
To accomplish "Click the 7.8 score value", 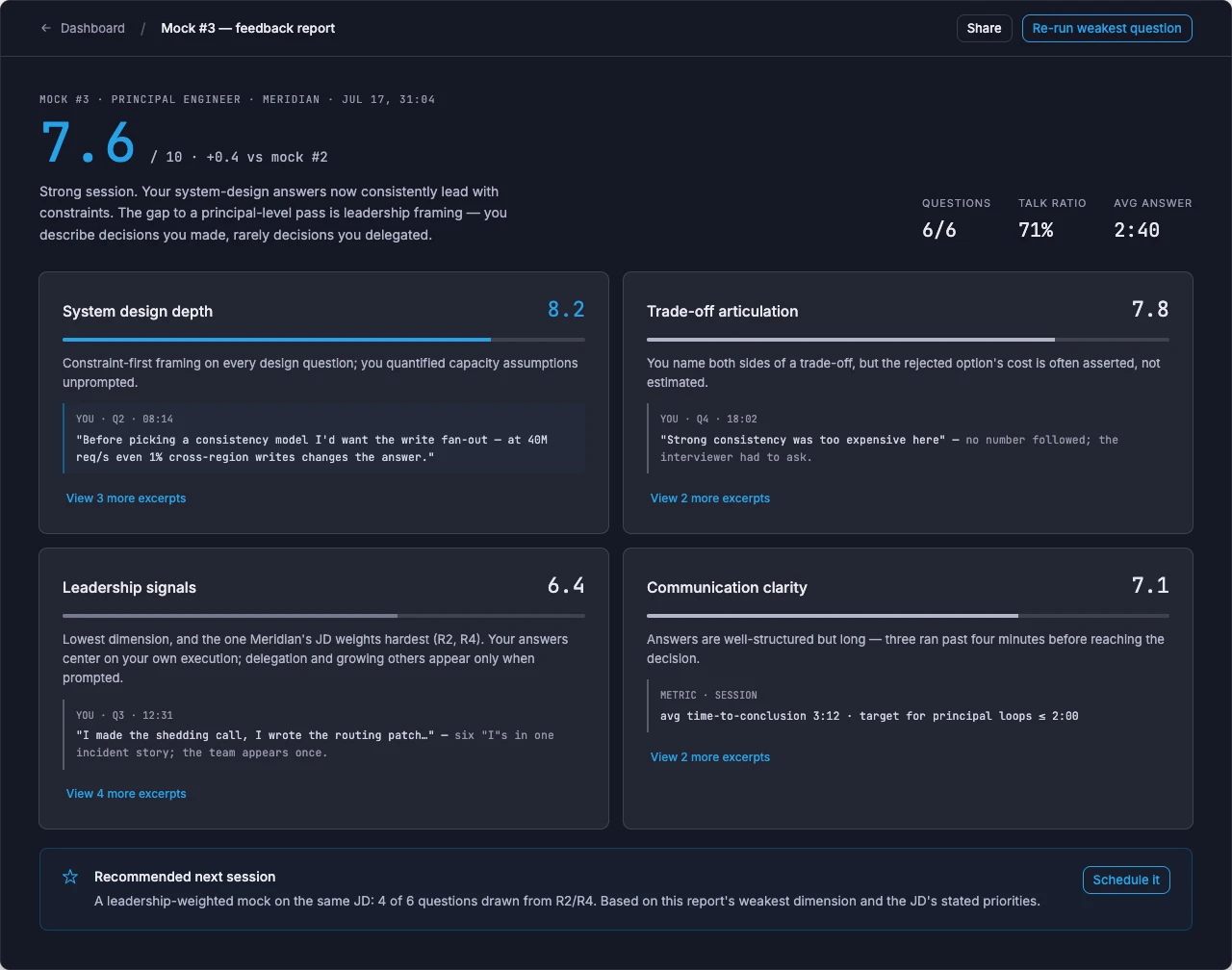I will point(1150,310).
